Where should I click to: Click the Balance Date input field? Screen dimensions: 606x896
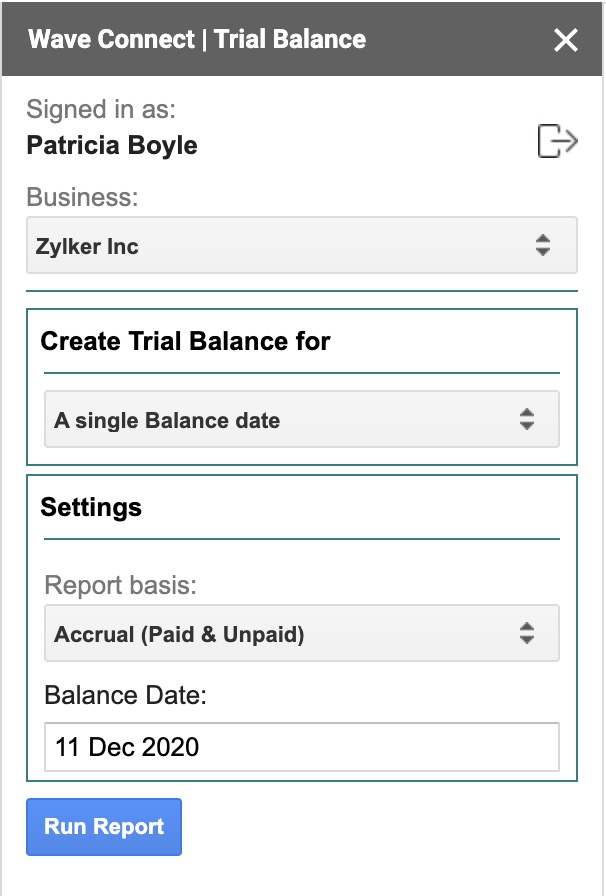(x=300, y=747)
